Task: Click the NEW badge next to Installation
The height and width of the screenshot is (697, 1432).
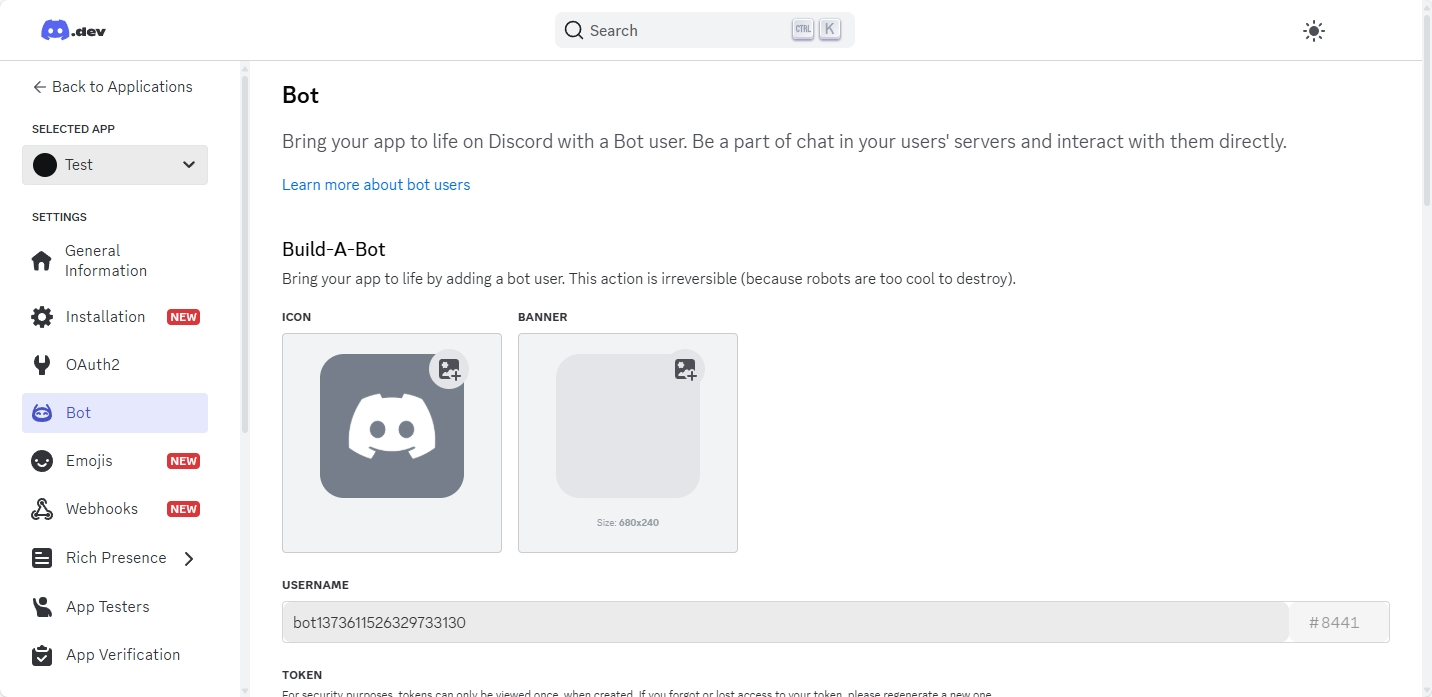Action: click(x=183, y=317)
